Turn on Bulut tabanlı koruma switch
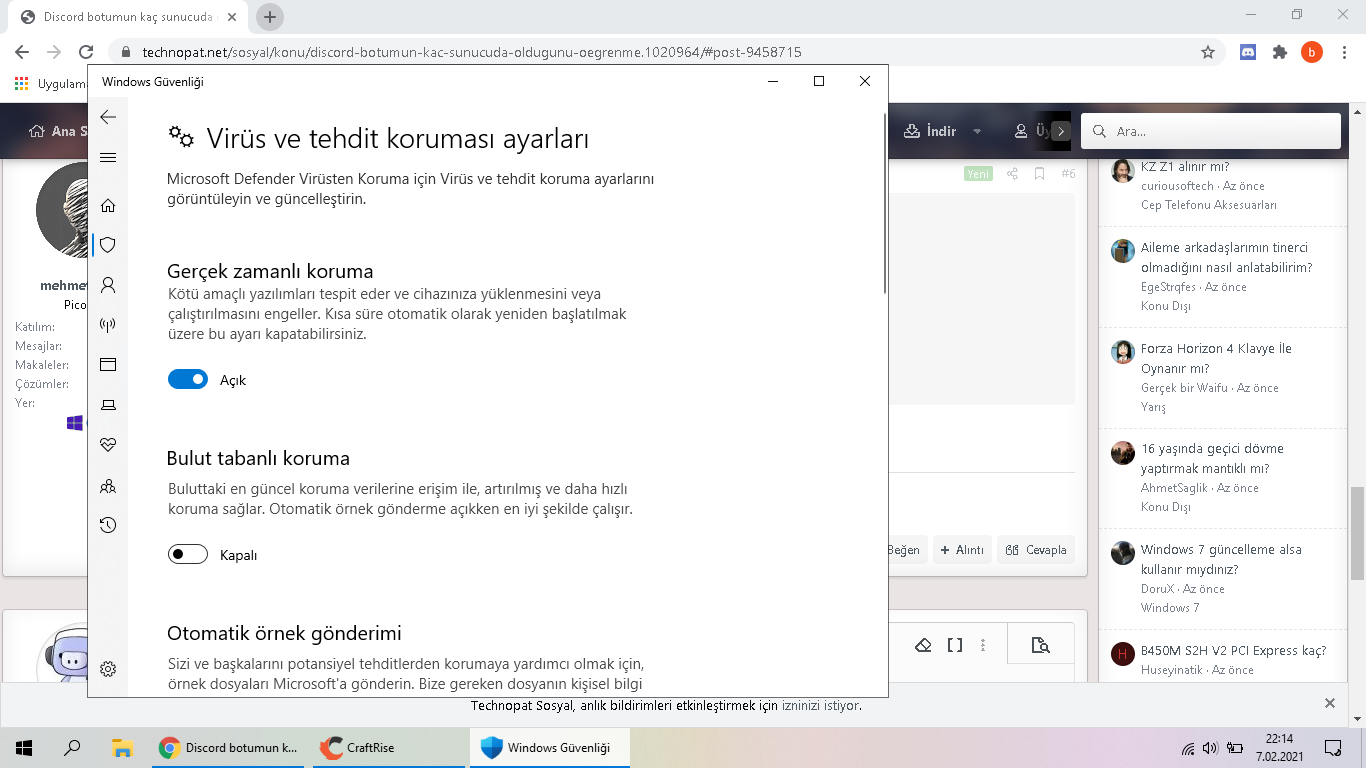The width and height of the screenshot is (1366, 768). [188, 554]
